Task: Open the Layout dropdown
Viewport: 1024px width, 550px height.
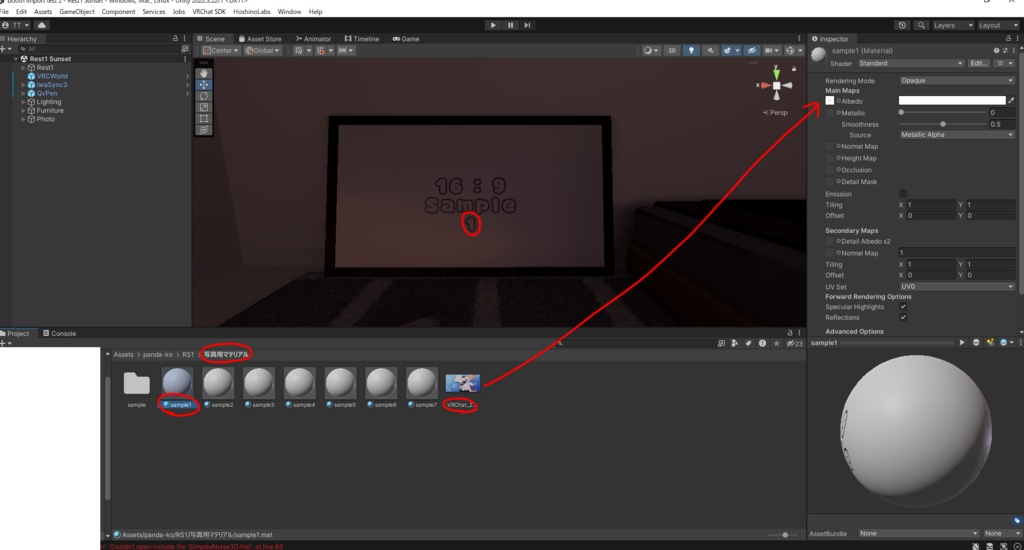Action: click(998, 25)
